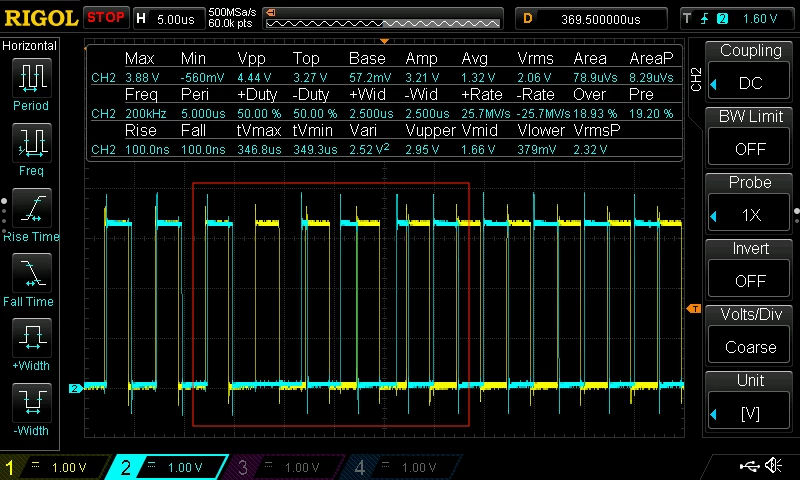800x480 pixels.
Task: Click the waveform memory overview bar
Action: click(x=383, y=19)
